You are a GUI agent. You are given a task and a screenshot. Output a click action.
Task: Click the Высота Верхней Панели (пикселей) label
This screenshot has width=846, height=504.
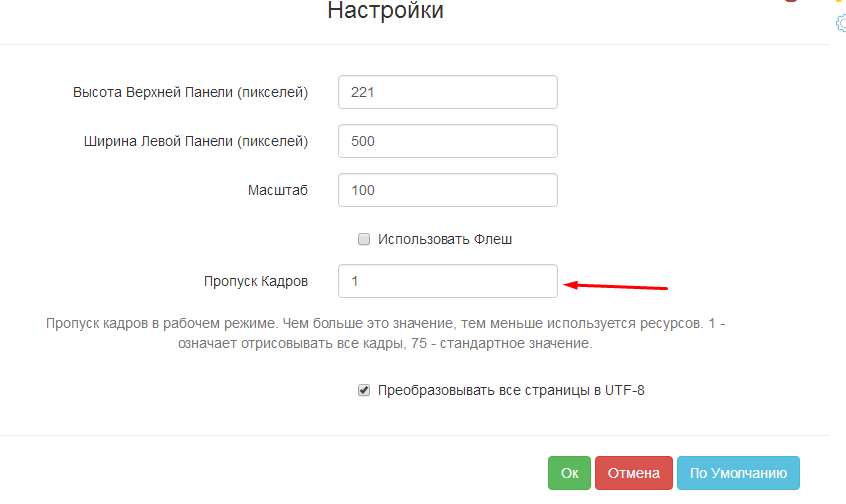[x=190, y=92]
